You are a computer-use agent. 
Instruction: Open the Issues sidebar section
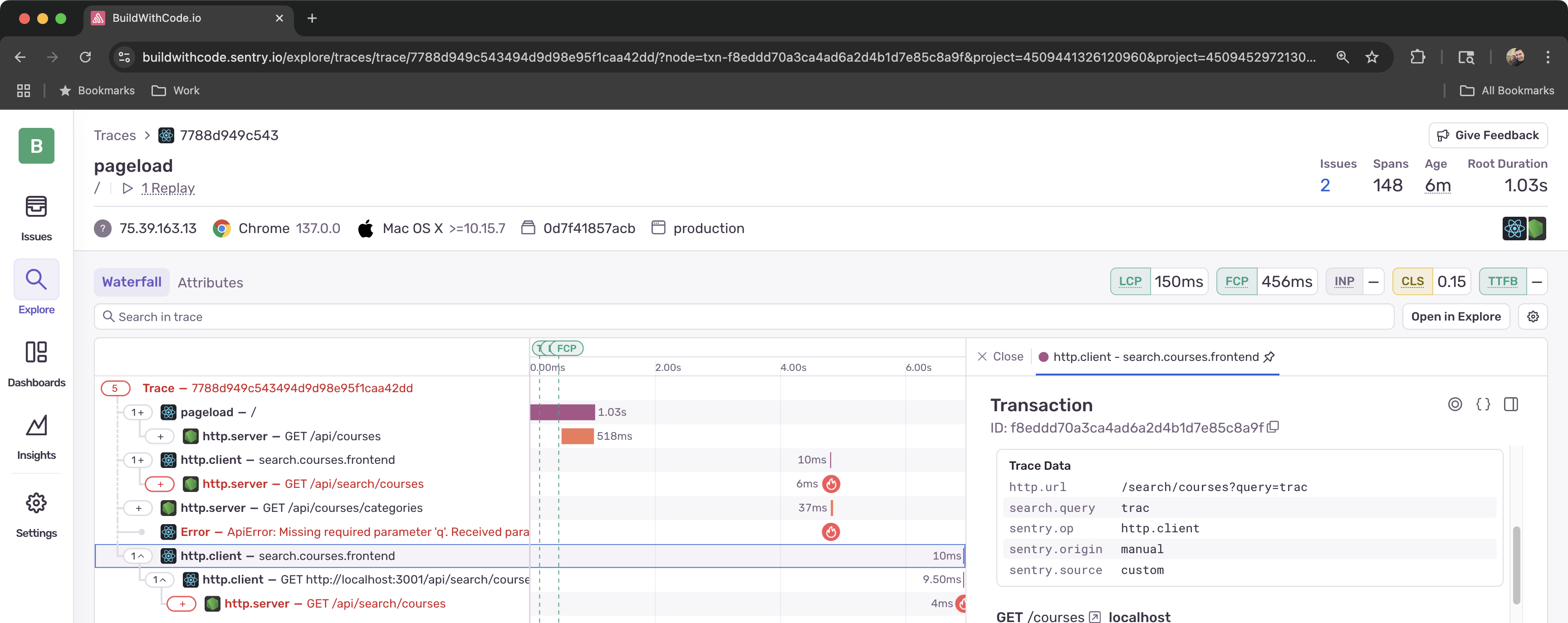tap(36, 219)
